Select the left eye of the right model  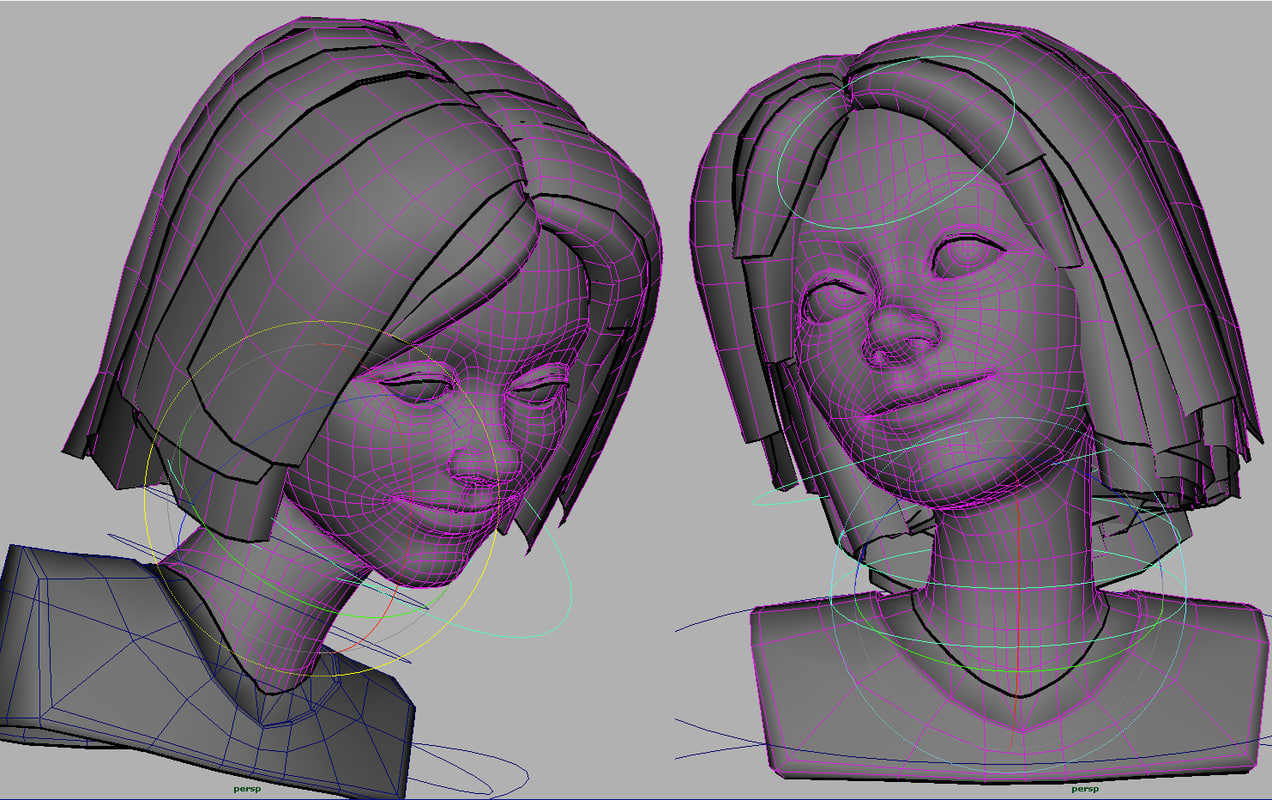(x=840, y=300)
